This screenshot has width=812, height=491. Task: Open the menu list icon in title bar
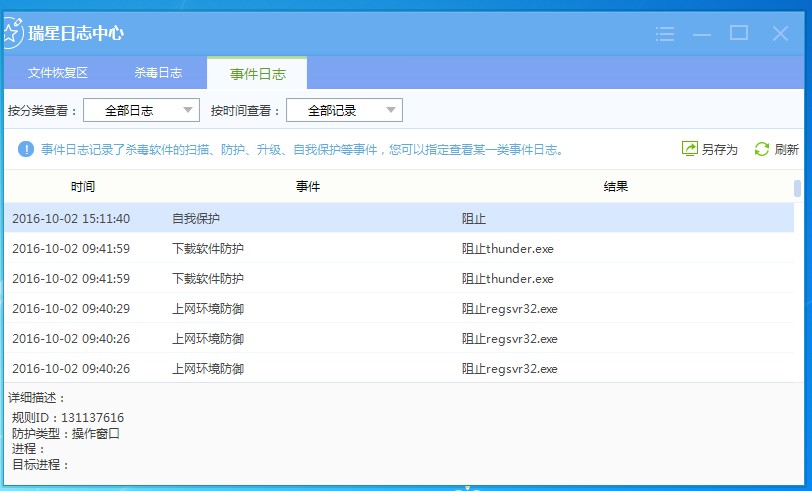(664, 34)
